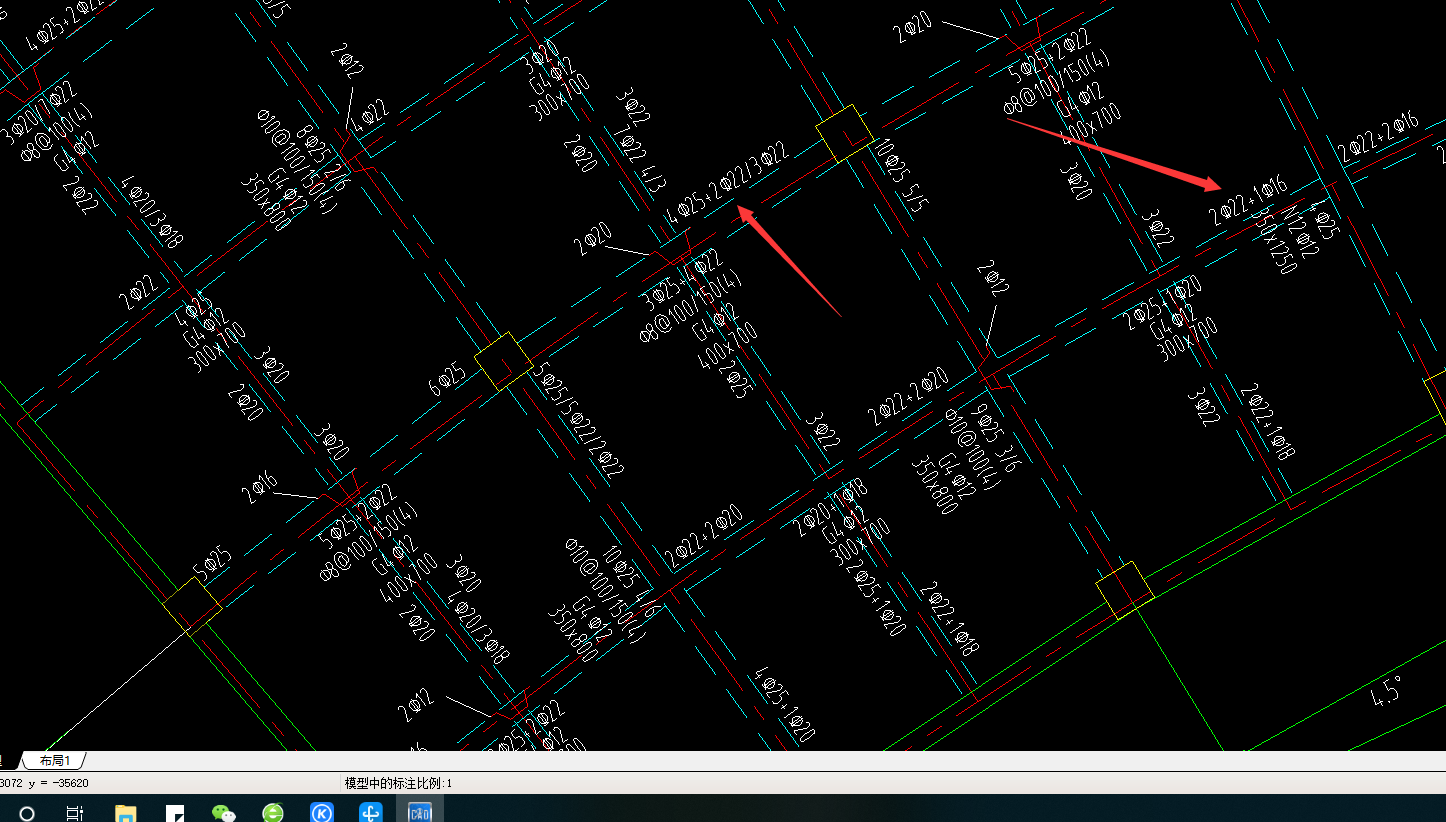
Task: Open the blue K music app icon
Action: coord(321,813)
